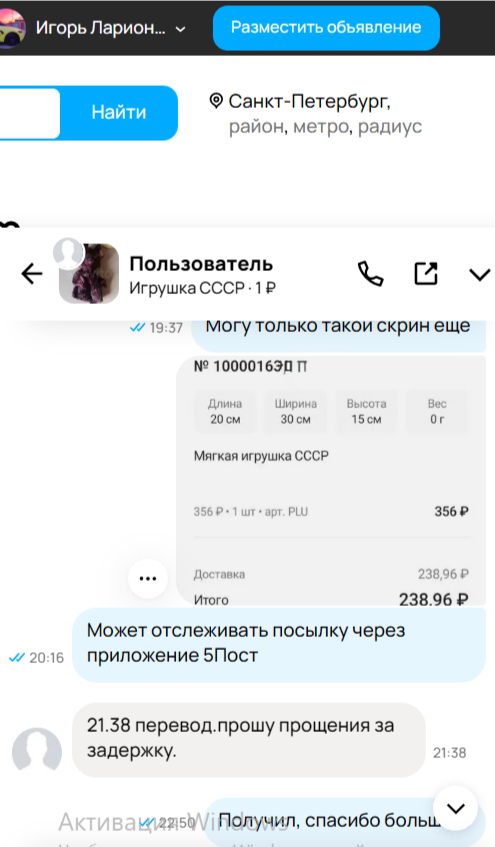Click the back arrow in chat header

(31, 274)
